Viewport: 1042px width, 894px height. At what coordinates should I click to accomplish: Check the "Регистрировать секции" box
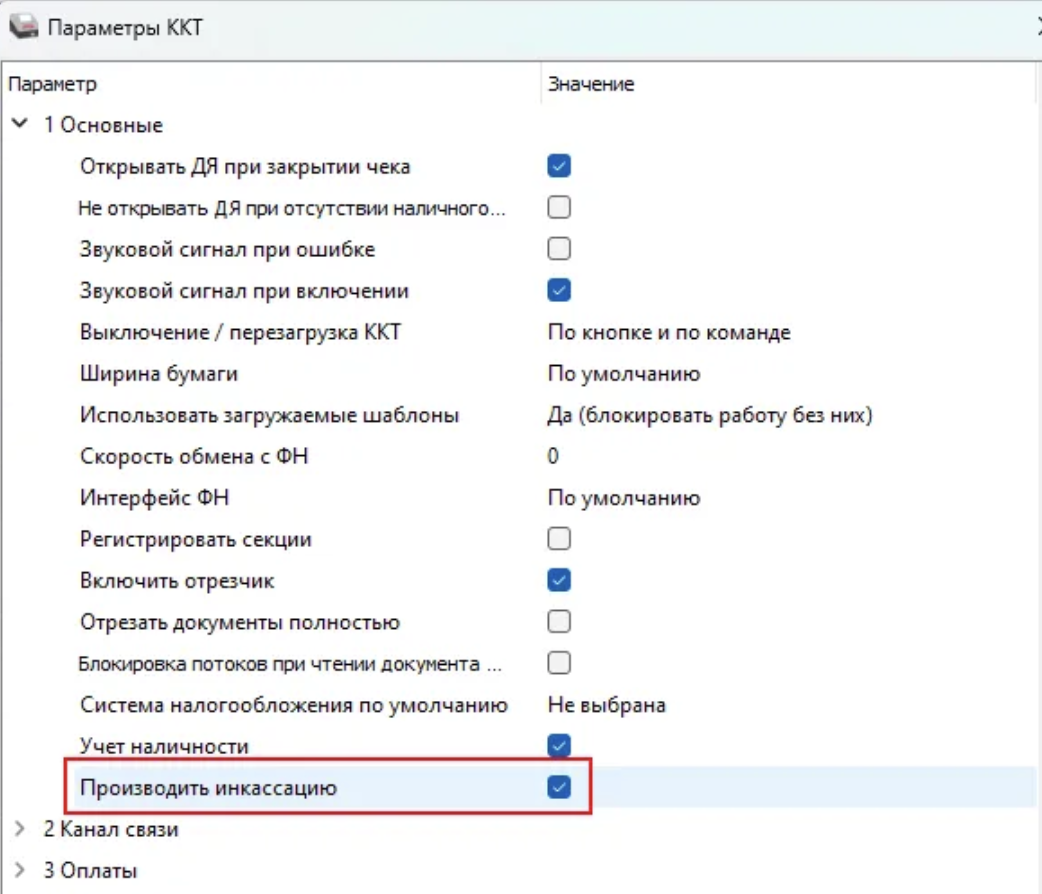559,539
